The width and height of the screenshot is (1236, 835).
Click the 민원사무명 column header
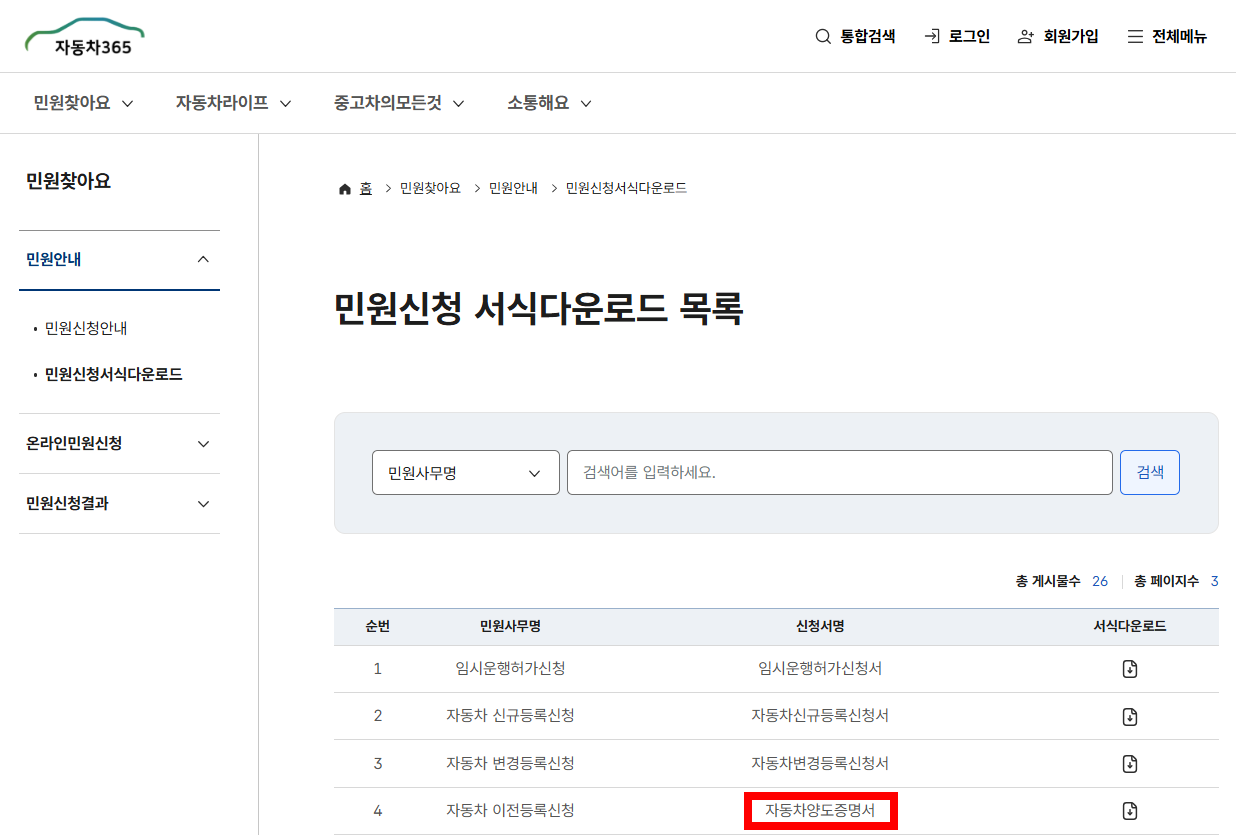510,627
